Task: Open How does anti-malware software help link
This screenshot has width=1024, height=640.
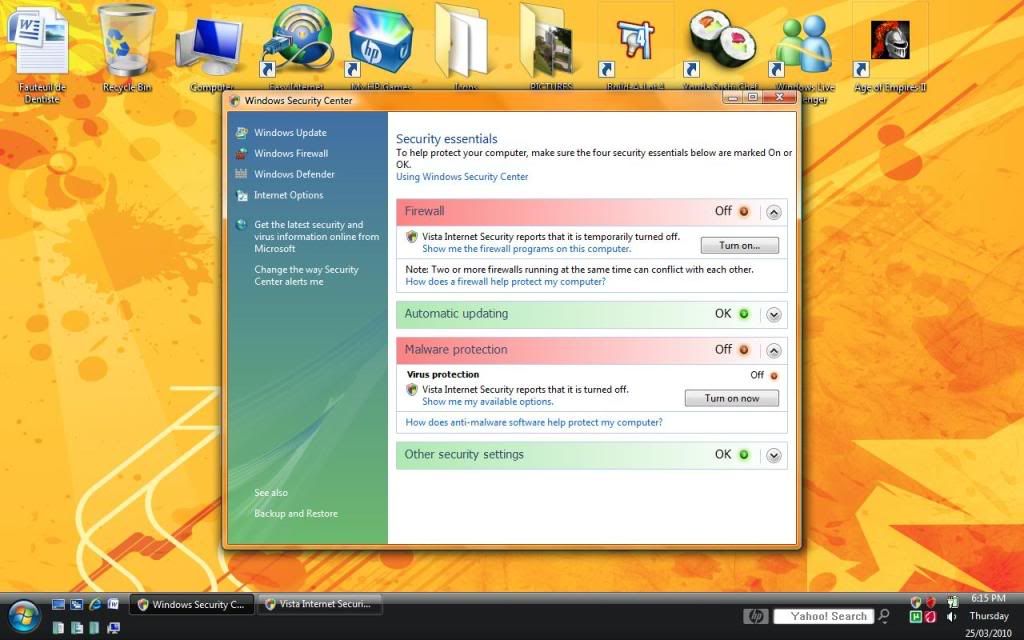Action: (x=534, y=423)
